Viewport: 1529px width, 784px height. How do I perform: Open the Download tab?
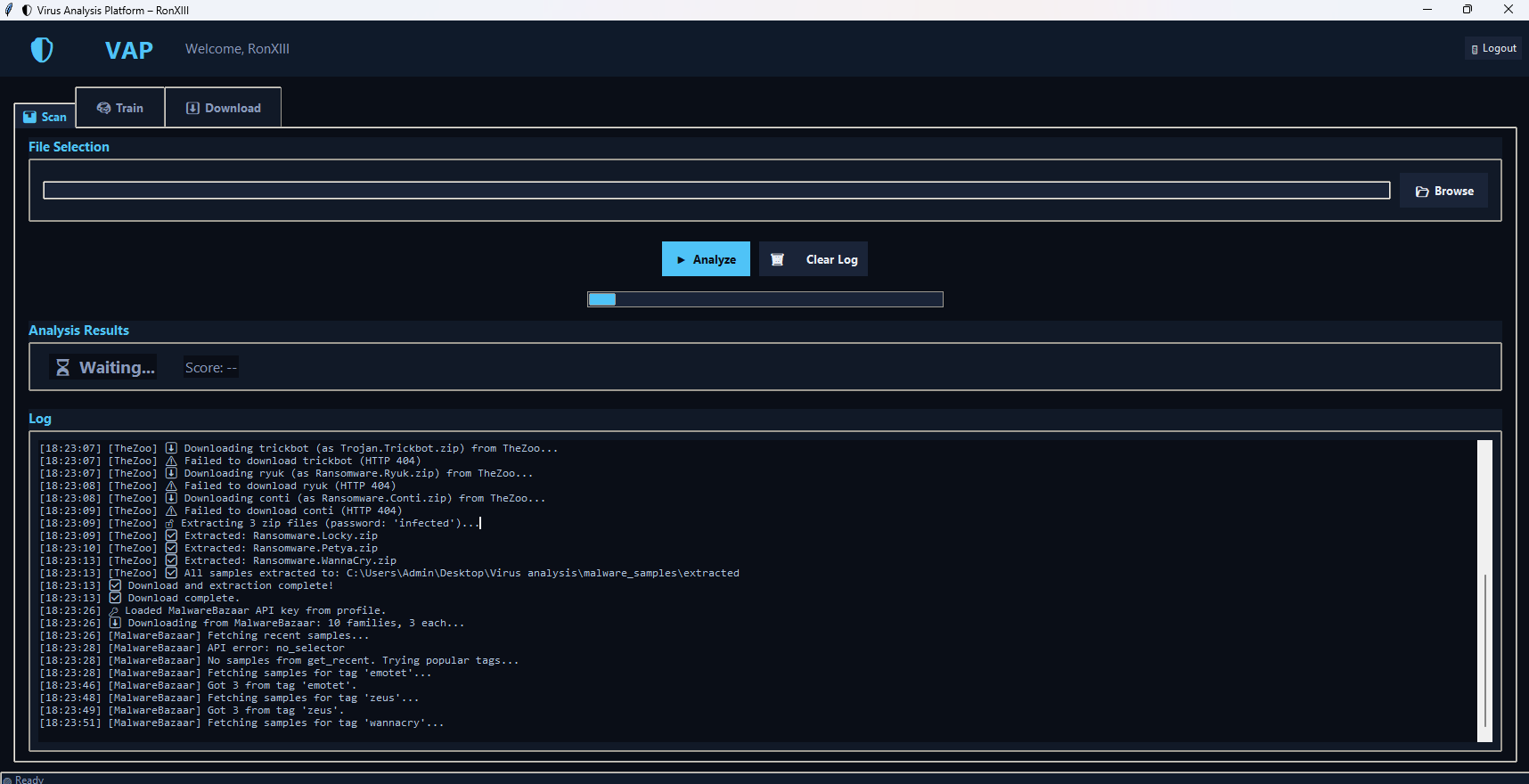(x=223, y=108)
